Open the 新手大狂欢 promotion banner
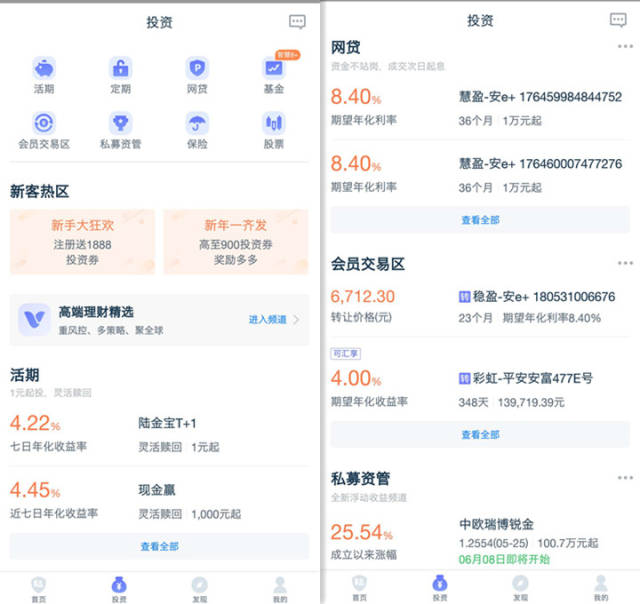The height and width of the screenshot is (604, 640). coord(82,242)
